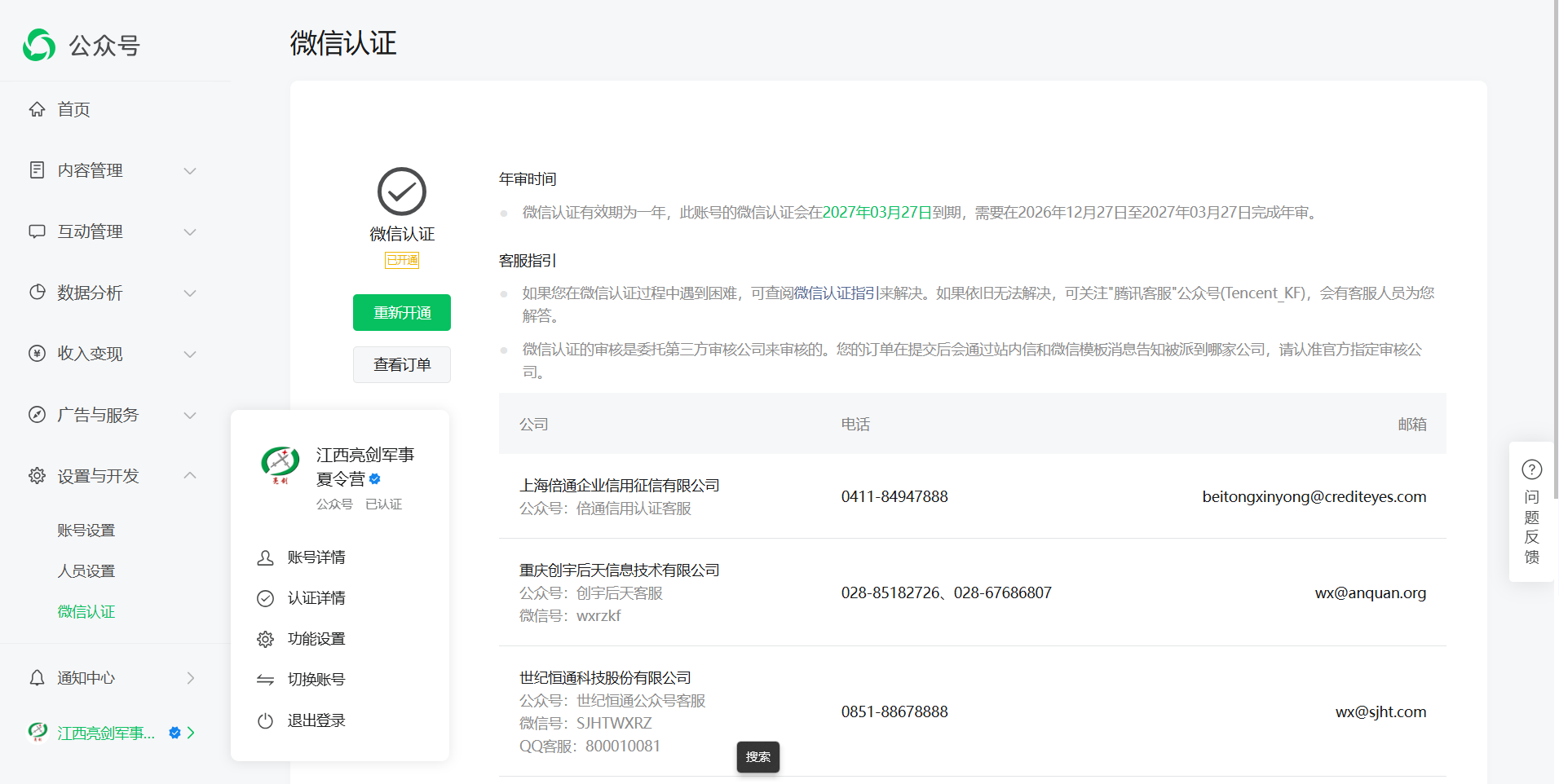Click the account avatar at sidebar bottom
Image resolution: width=1559 pixels, height=784 pixels.
38,732
